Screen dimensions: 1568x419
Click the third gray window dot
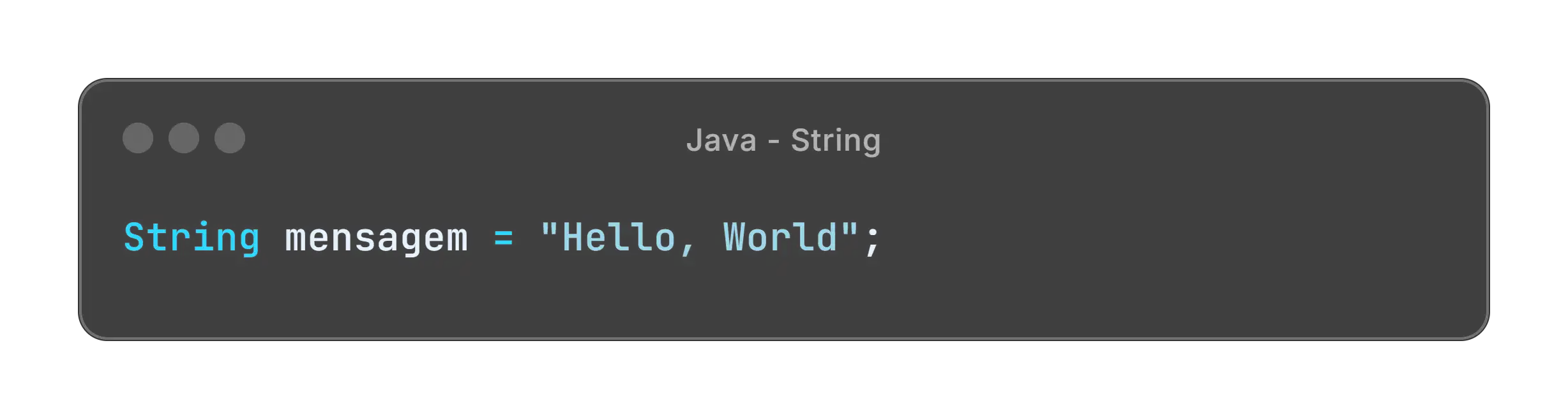click(230, 138)
